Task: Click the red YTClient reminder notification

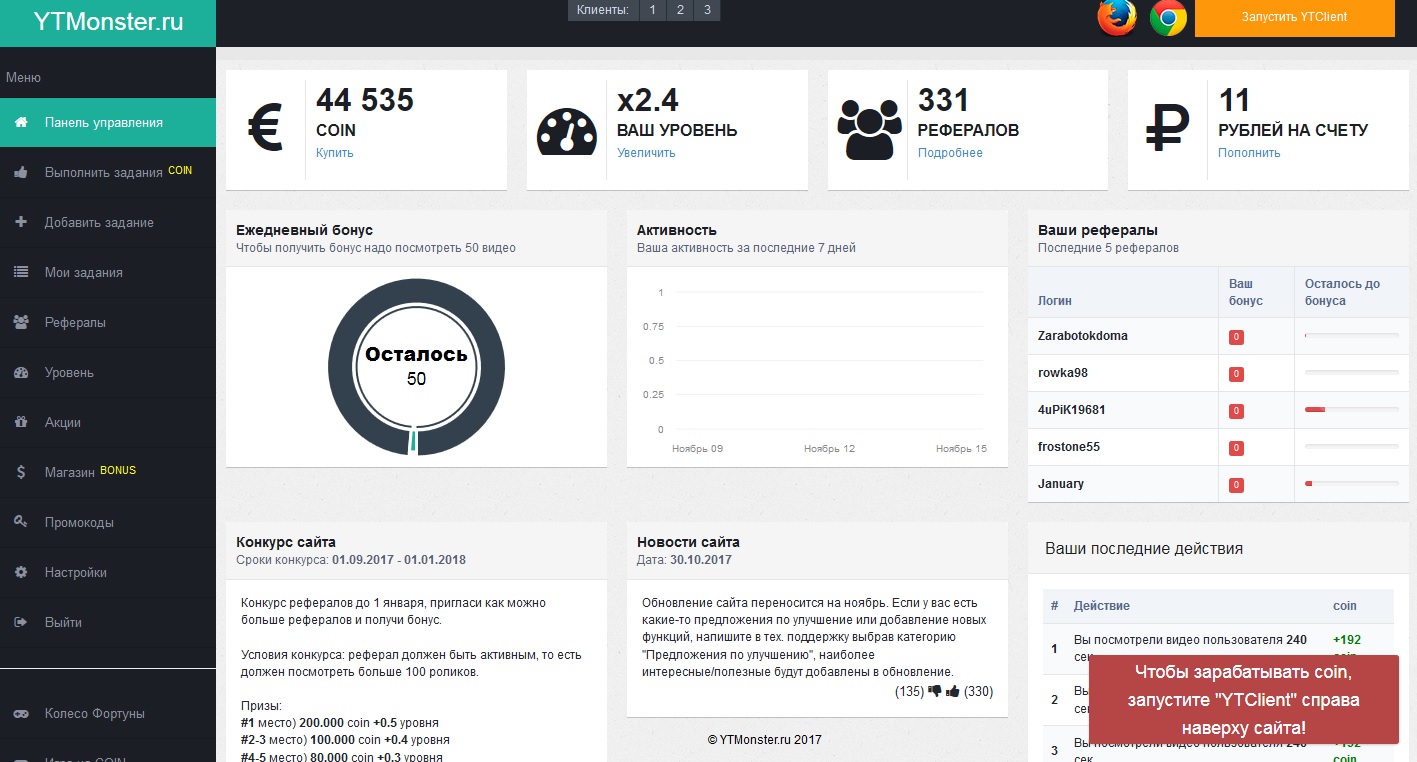Action: [x=1243, y=700]
